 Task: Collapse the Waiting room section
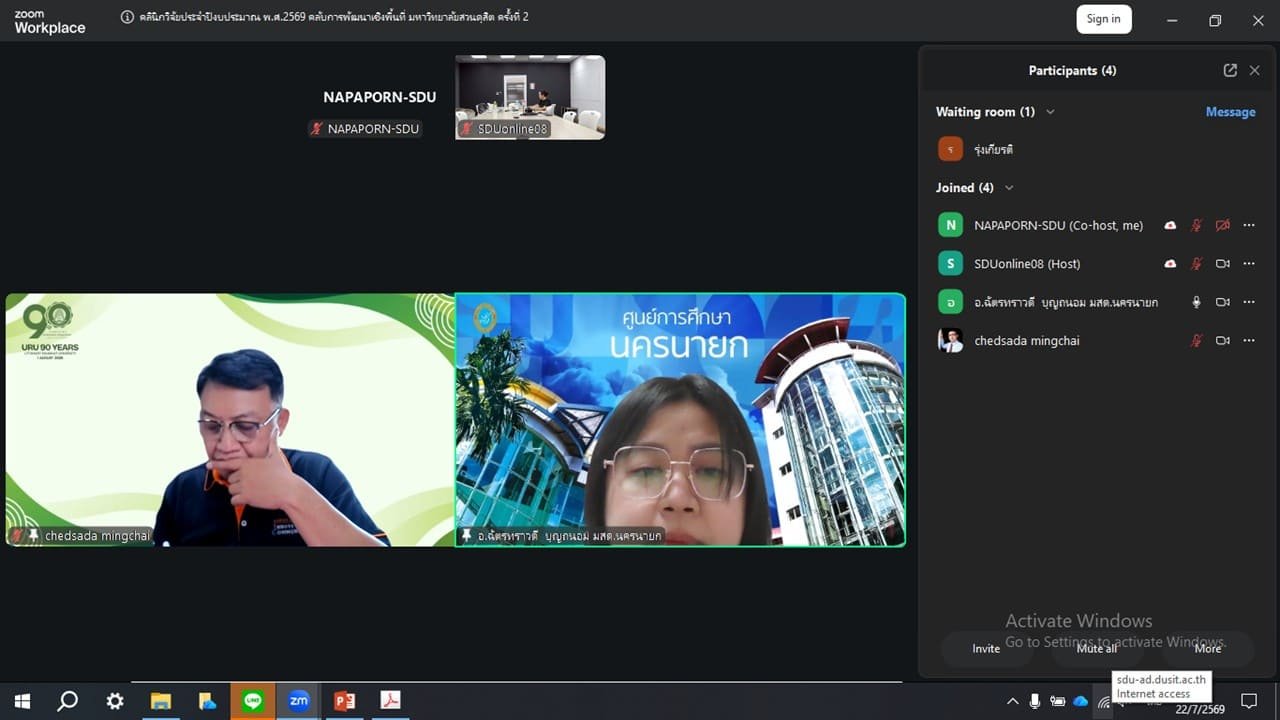pos(1050,112)
